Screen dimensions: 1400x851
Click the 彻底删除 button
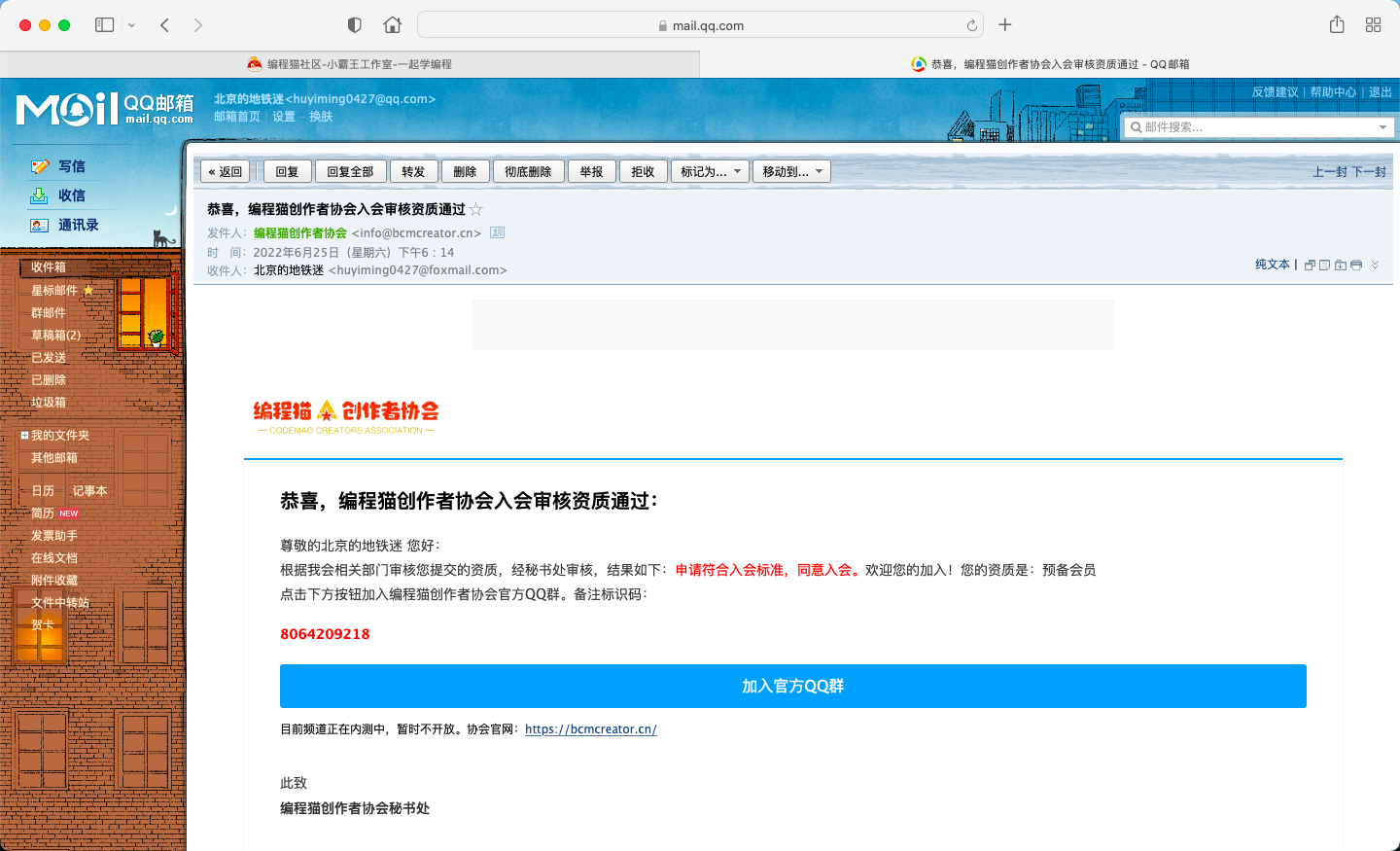click(528, 172)
